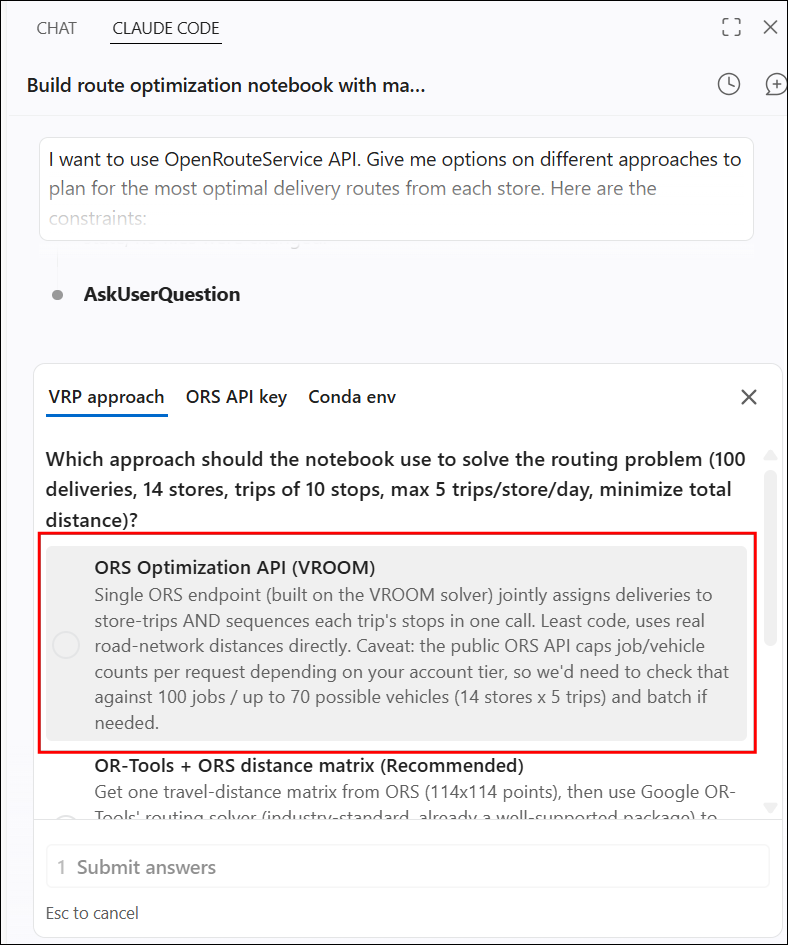The height and width of the screenshot is (945, 788).
Task: Open the ORS API key question tab
Action: (236, 397)
